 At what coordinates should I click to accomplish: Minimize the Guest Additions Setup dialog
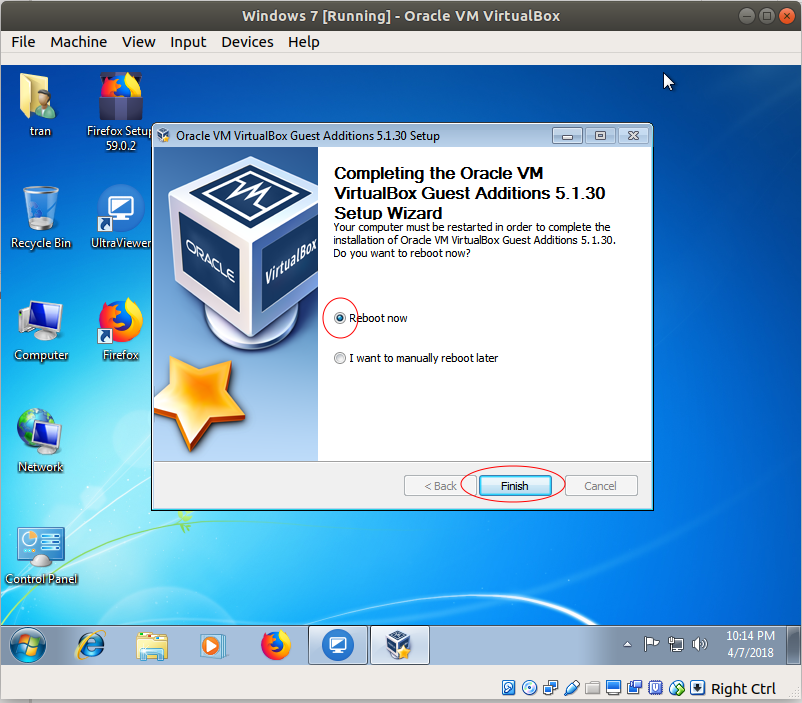coord(567,136)
